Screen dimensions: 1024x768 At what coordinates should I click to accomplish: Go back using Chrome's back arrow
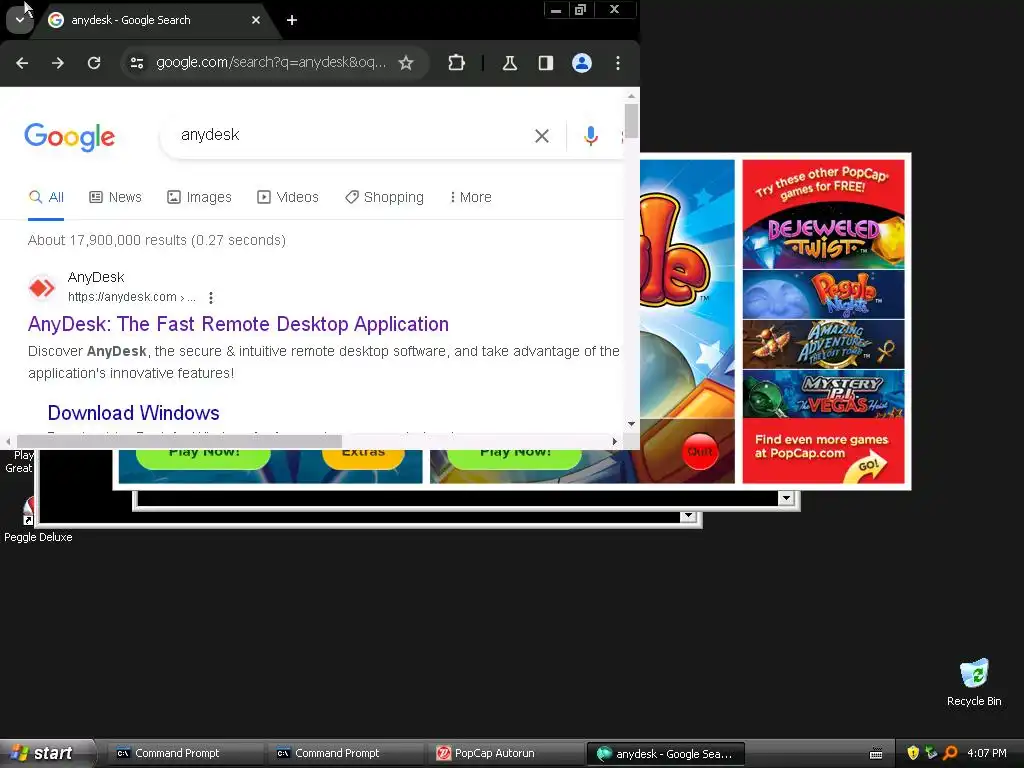coord(22,63)
